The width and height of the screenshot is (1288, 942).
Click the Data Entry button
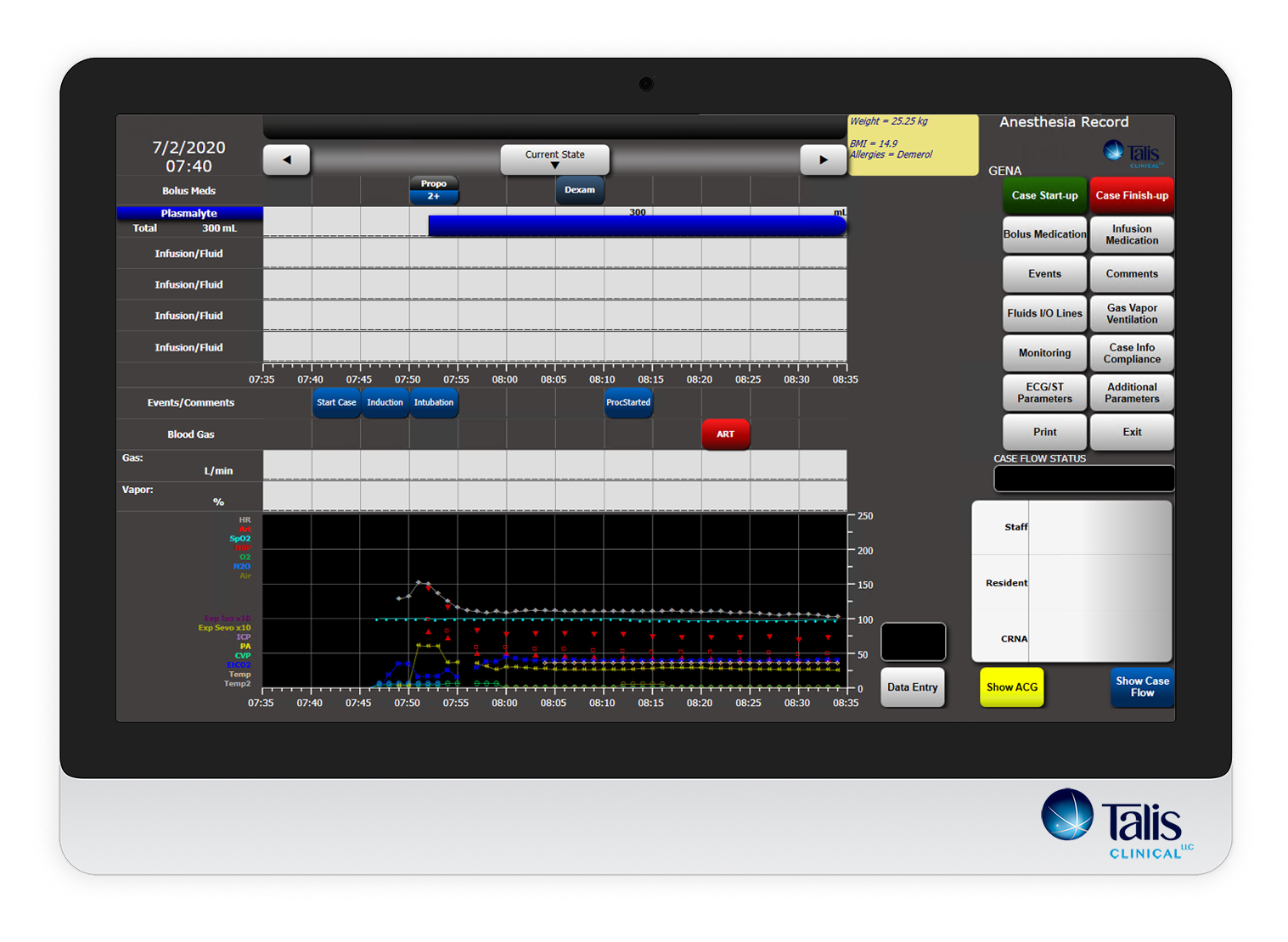[x=913, y=687]
